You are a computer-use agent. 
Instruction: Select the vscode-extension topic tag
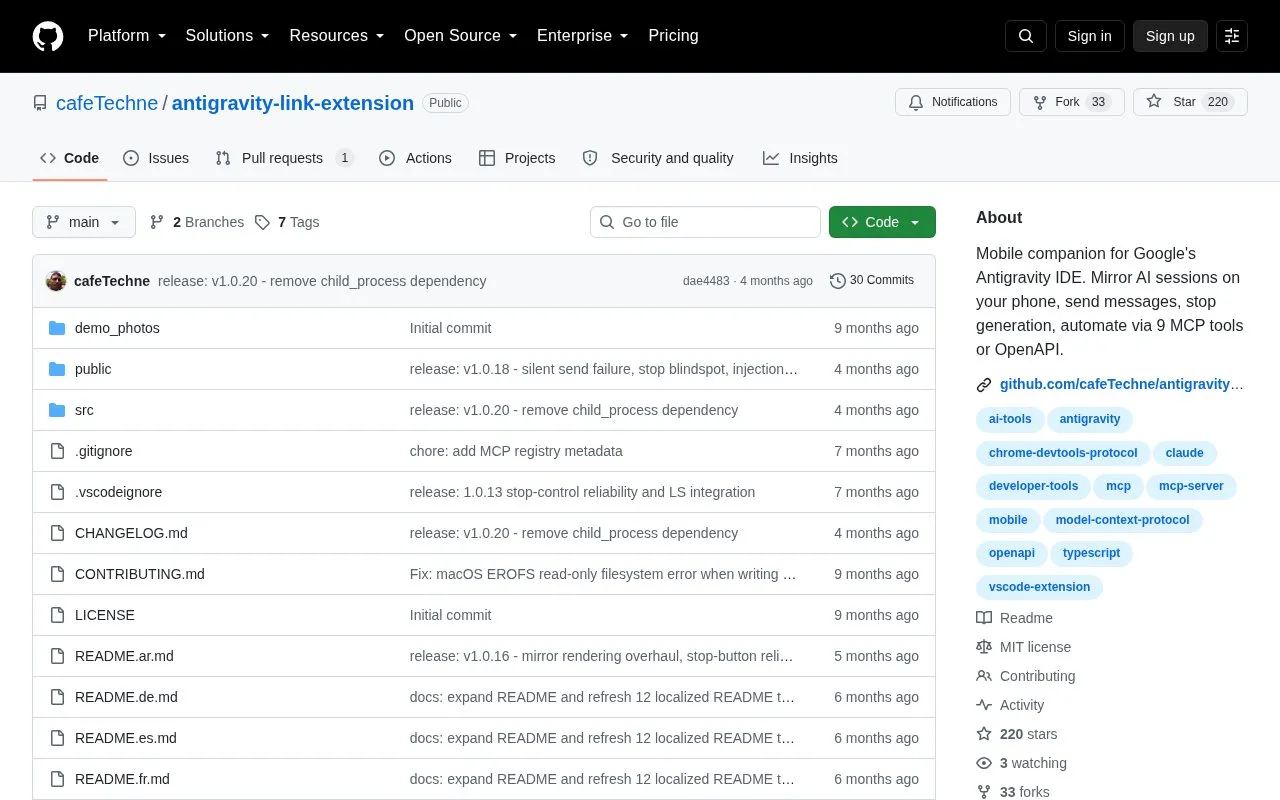(1039, 587)
